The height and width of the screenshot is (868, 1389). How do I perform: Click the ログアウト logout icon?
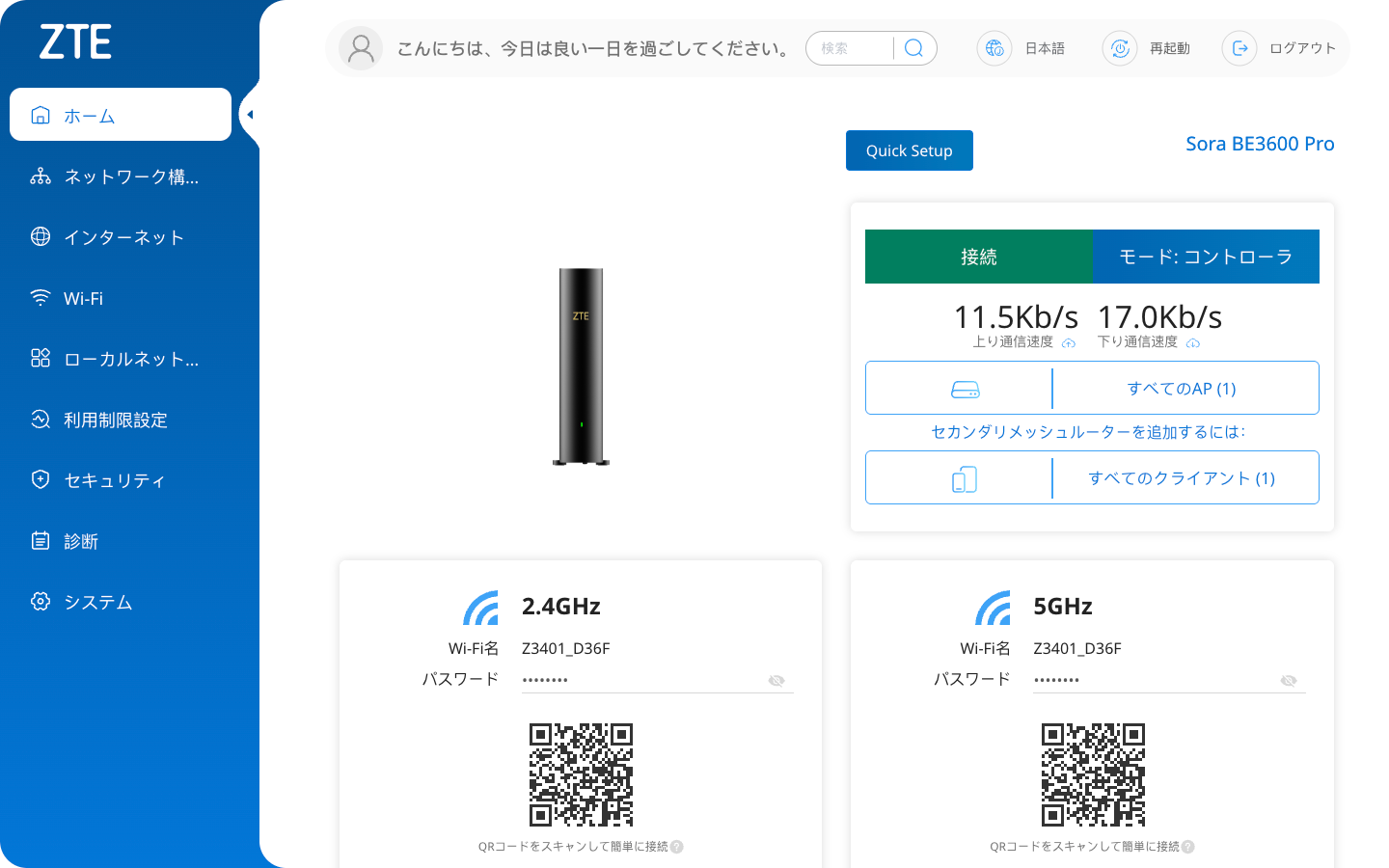coord(1239,48)
